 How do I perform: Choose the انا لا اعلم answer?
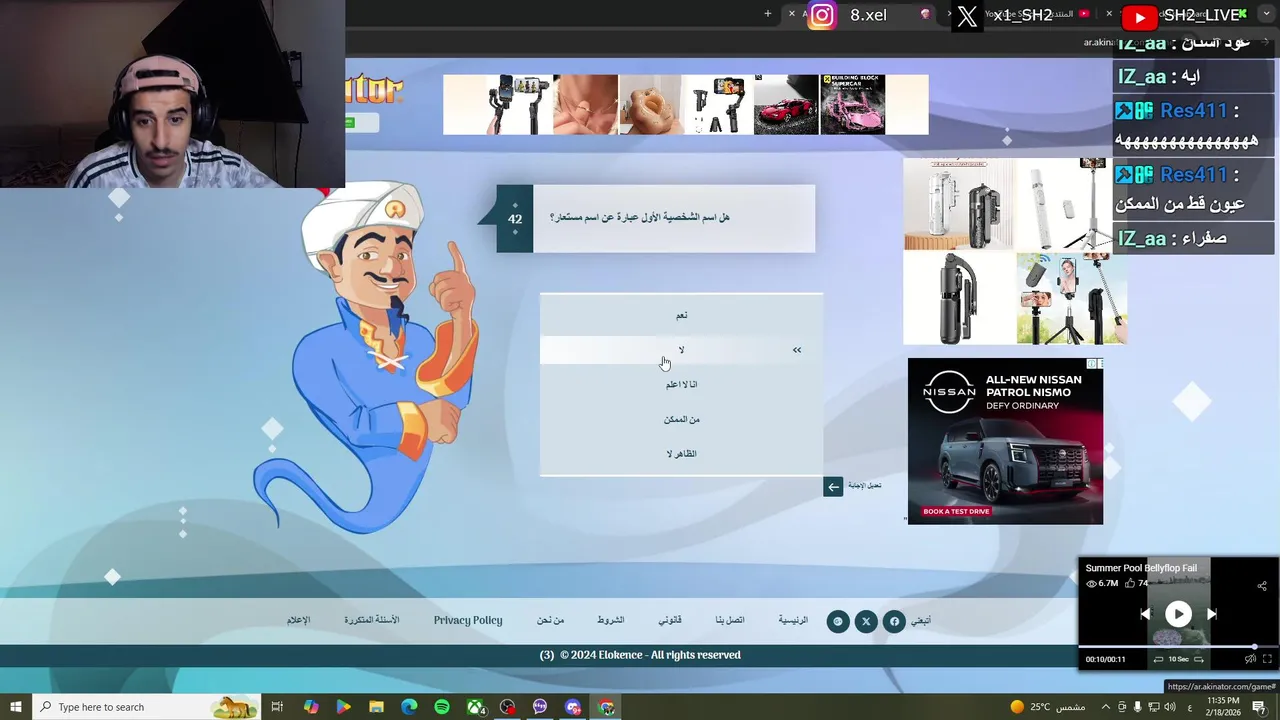click(x=681, y=384)
